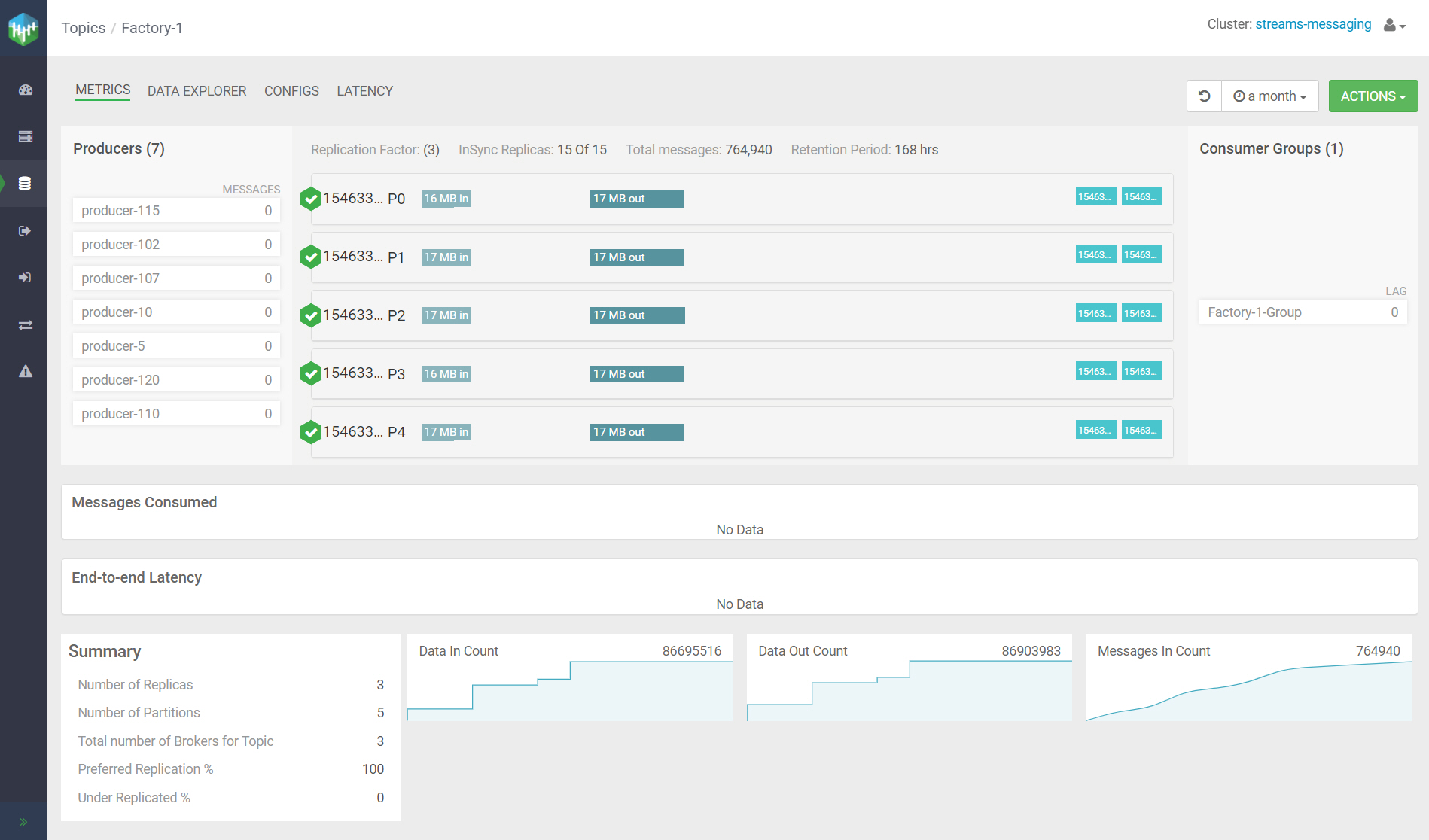The width and height of the screenshot is (1429, 840).
Task: Open the Alerts warning sidebar icon
Action: click(x=26, y=371)
